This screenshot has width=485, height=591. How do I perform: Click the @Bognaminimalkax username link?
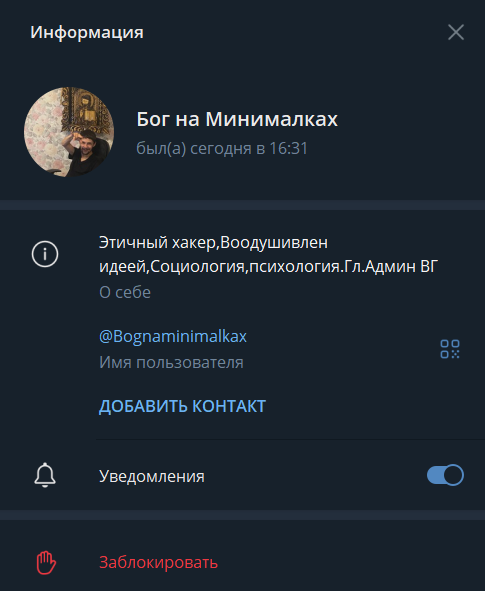click(173, 336)
